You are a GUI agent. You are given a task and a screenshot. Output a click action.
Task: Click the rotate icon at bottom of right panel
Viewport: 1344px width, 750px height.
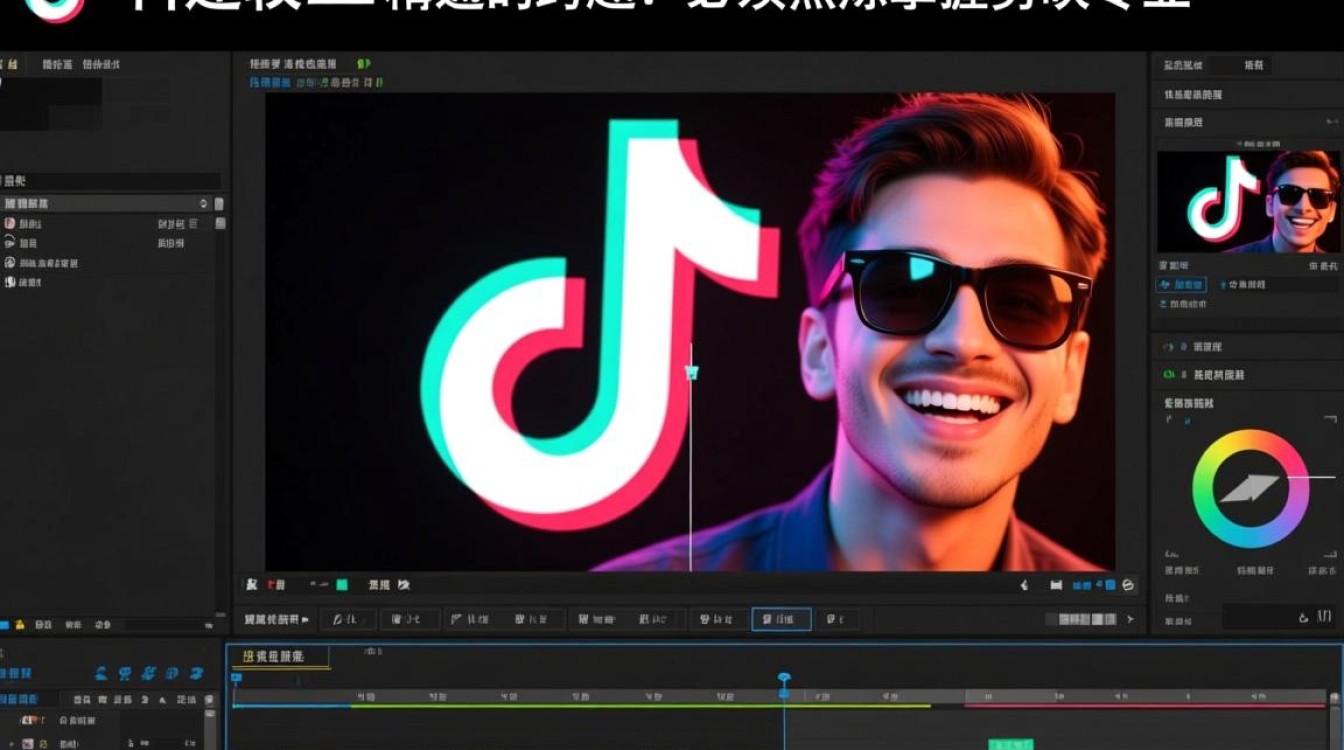point(1303,618)
